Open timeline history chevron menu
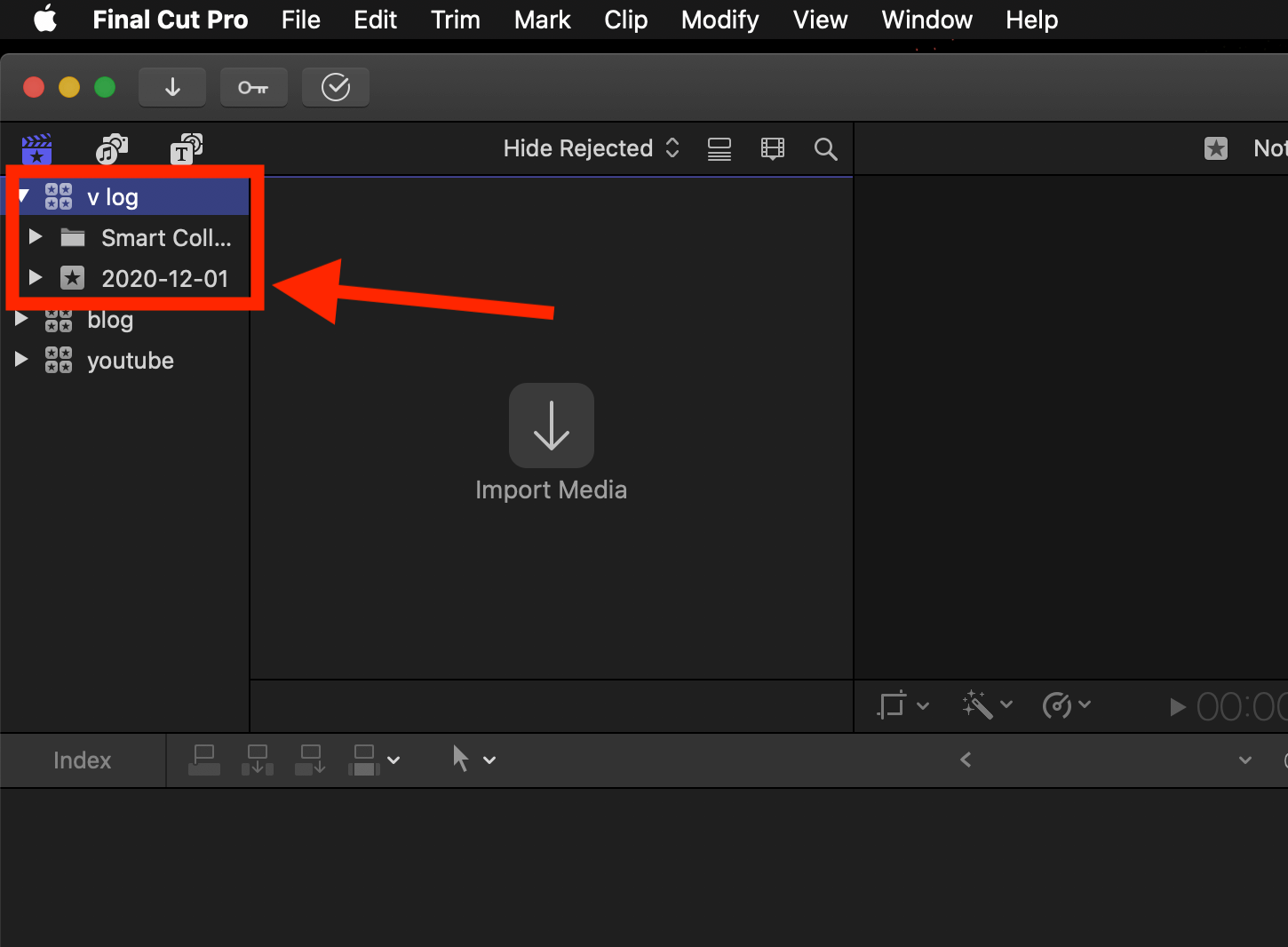The image size is (1288, 947). pyautogui.click(x=1245, y=760)
